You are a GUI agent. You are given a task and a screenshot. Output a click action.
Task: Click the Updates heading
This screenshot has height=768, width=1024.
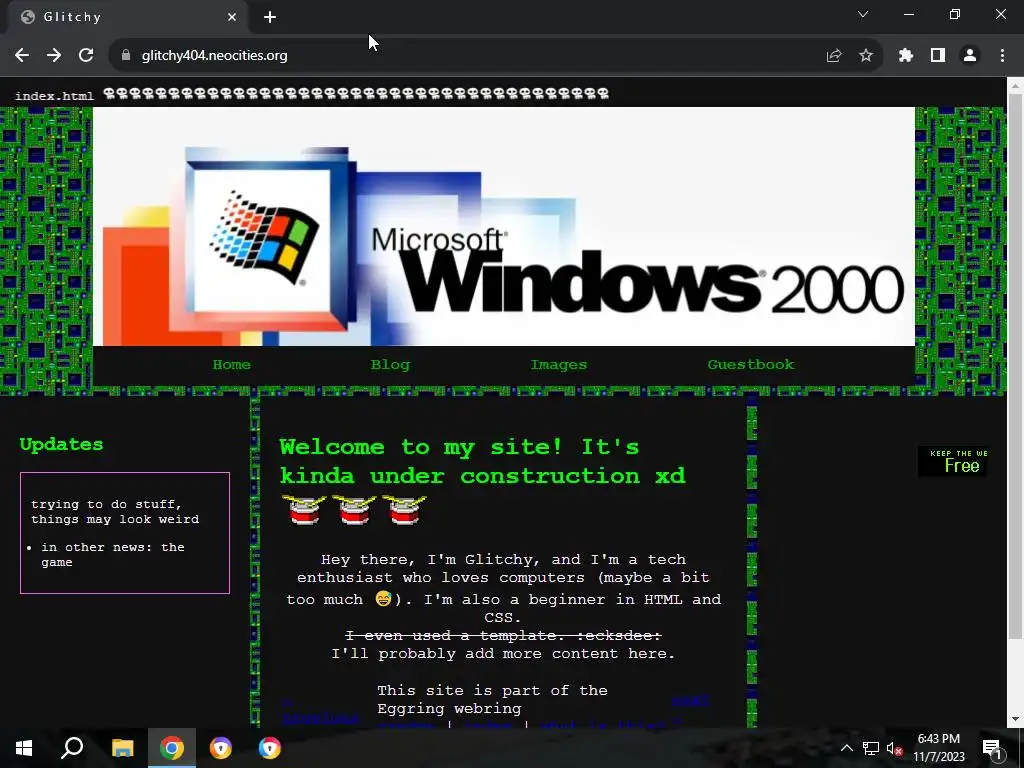[61, 444]
